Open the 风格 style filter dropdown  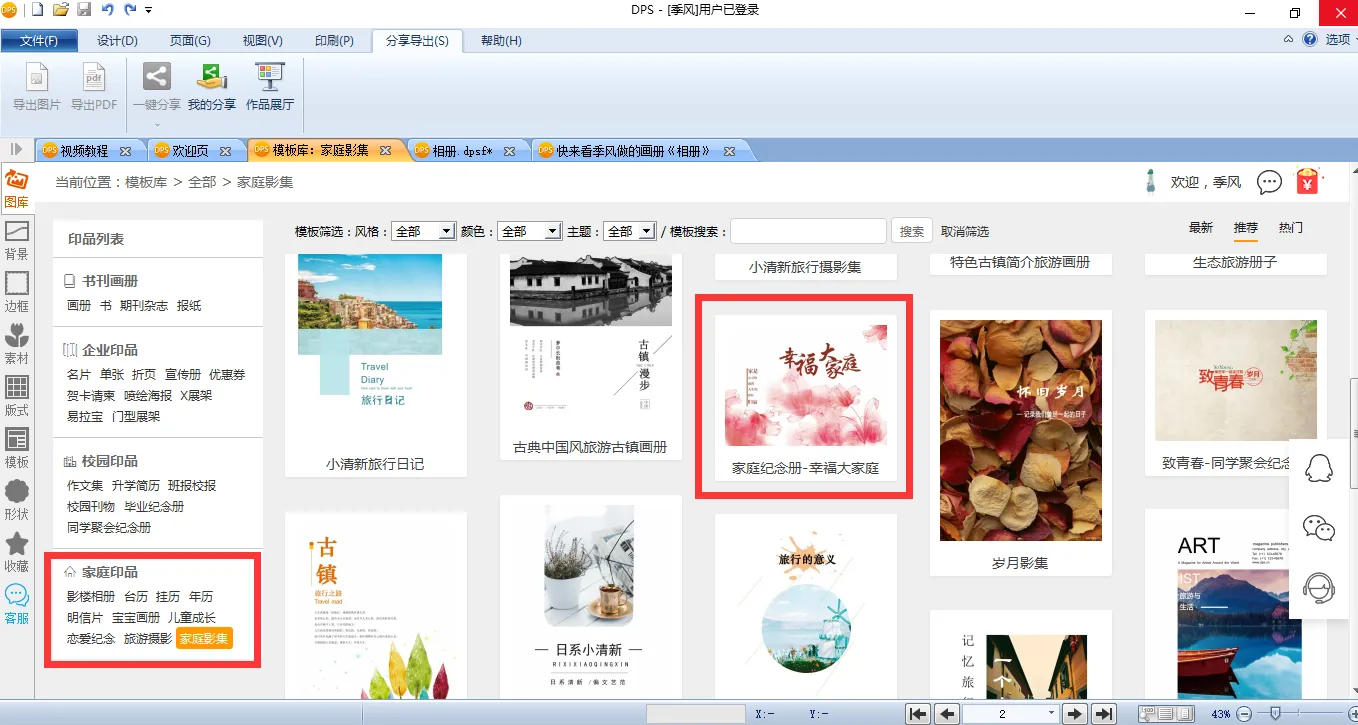coord(424,231)
